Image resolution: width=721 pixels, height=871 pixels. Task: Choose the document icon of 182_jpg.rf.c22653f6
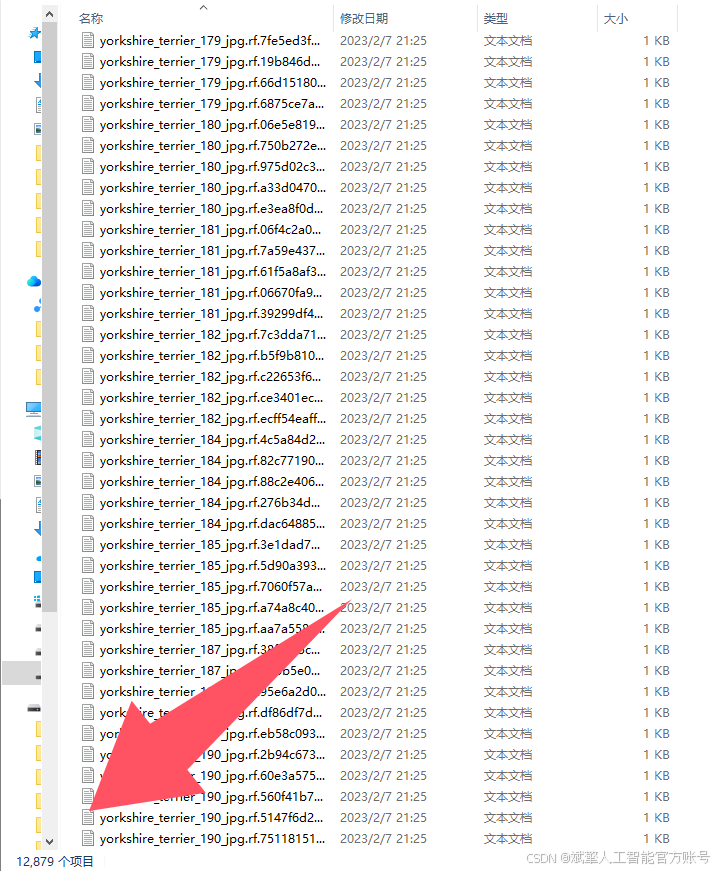click(88, 377)
